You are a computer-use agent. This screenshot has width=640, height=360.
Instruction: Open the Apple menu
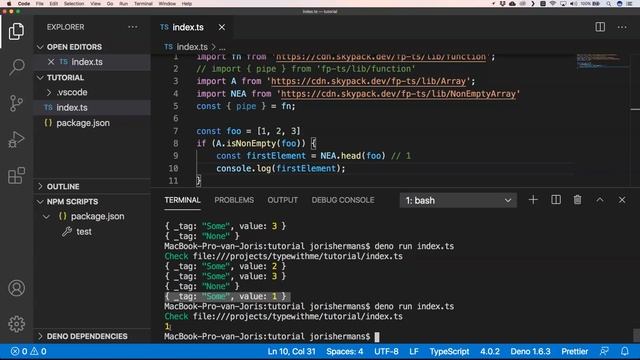click(9, 3)
